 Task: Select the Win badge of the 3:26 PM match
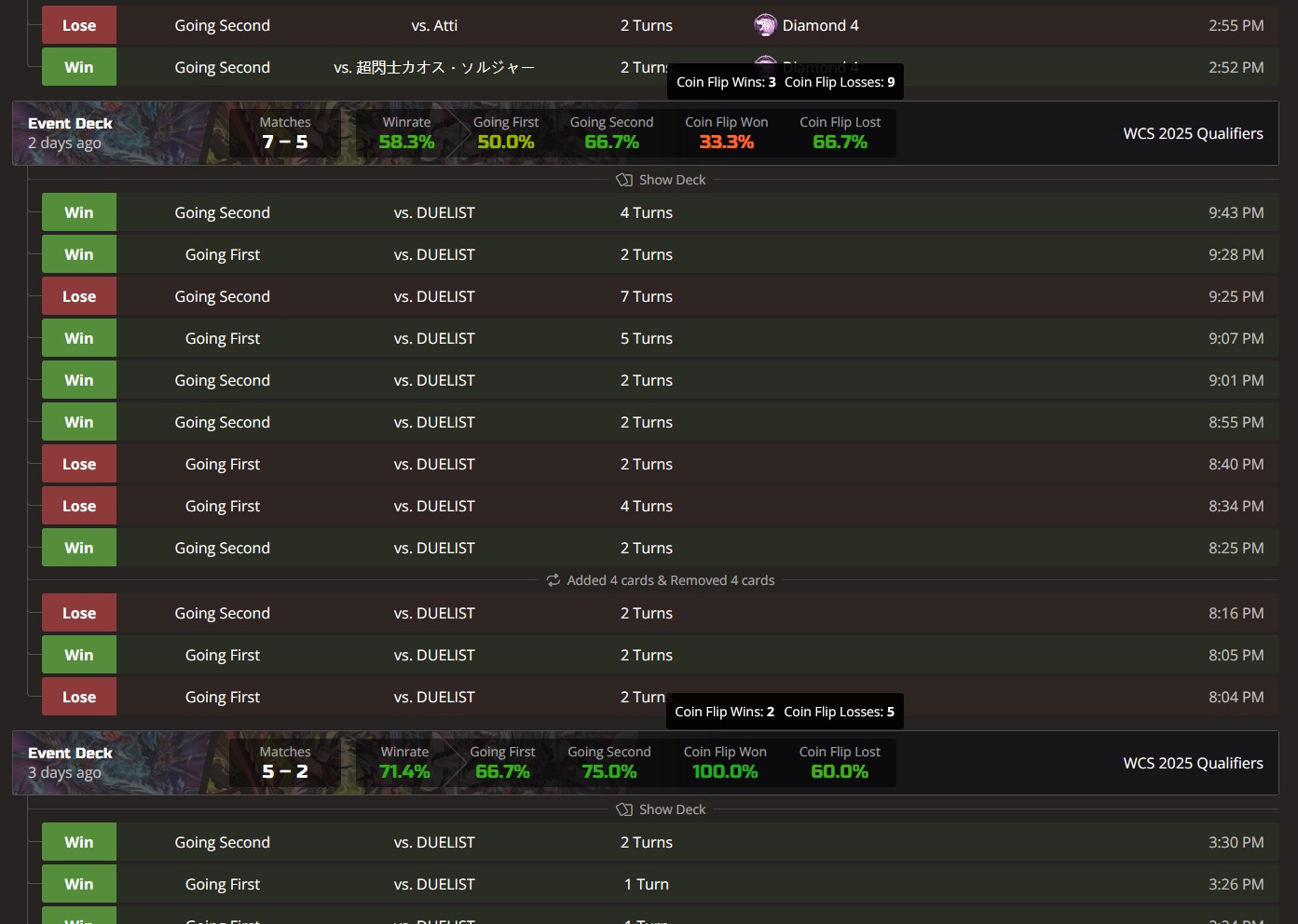click(x=79, y=884)
